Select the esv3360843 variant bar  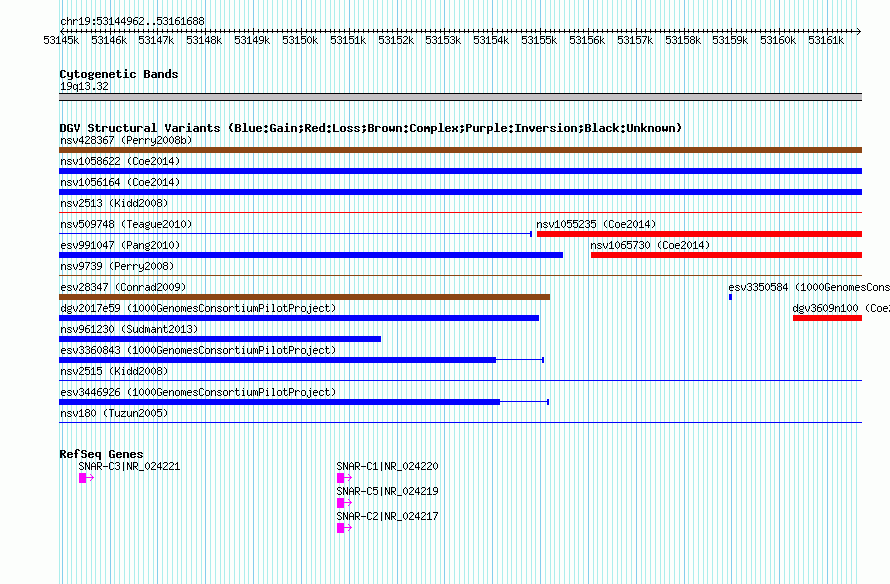point(301,360)
